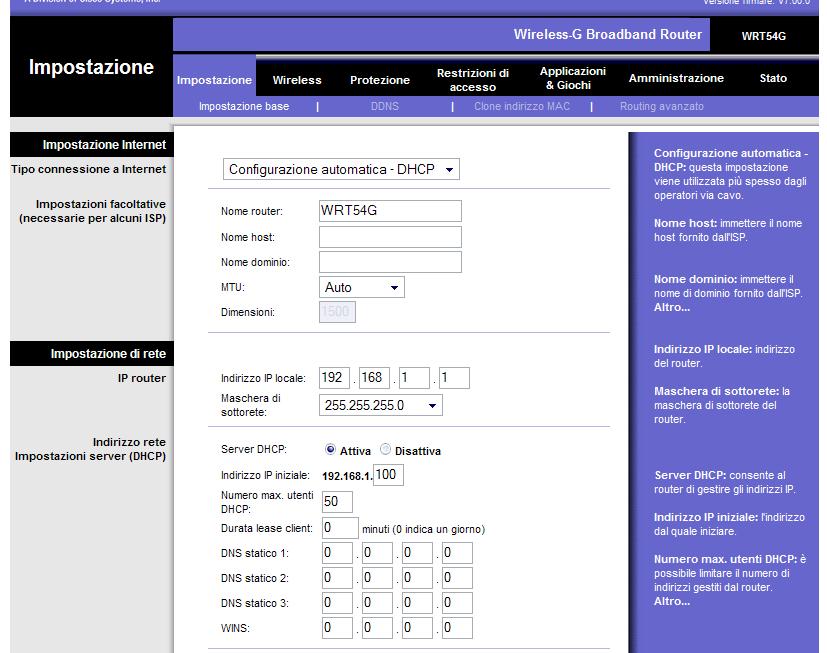Viewport: 827px width, 653px height.
Task: Click the Numero max utenti DHCP field
Action: point(337,502)
